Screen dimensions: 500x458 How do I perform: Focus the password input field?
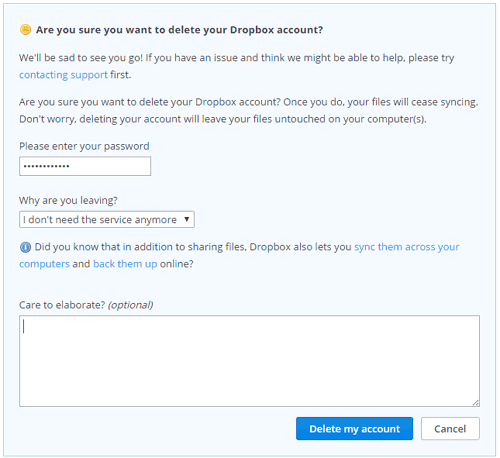[x=85, y=166]
